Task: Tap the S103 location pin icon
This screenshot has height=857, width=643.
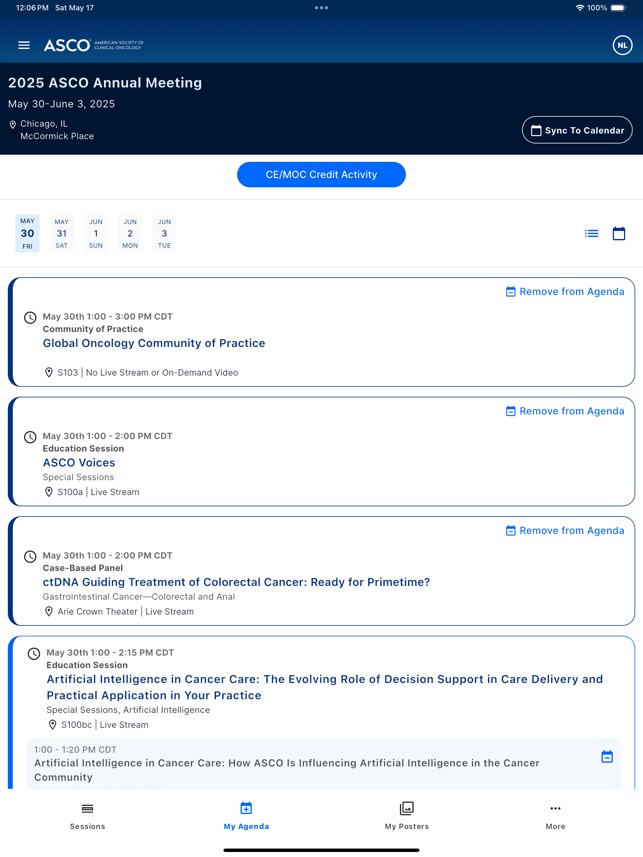Action: click(49, 373)
